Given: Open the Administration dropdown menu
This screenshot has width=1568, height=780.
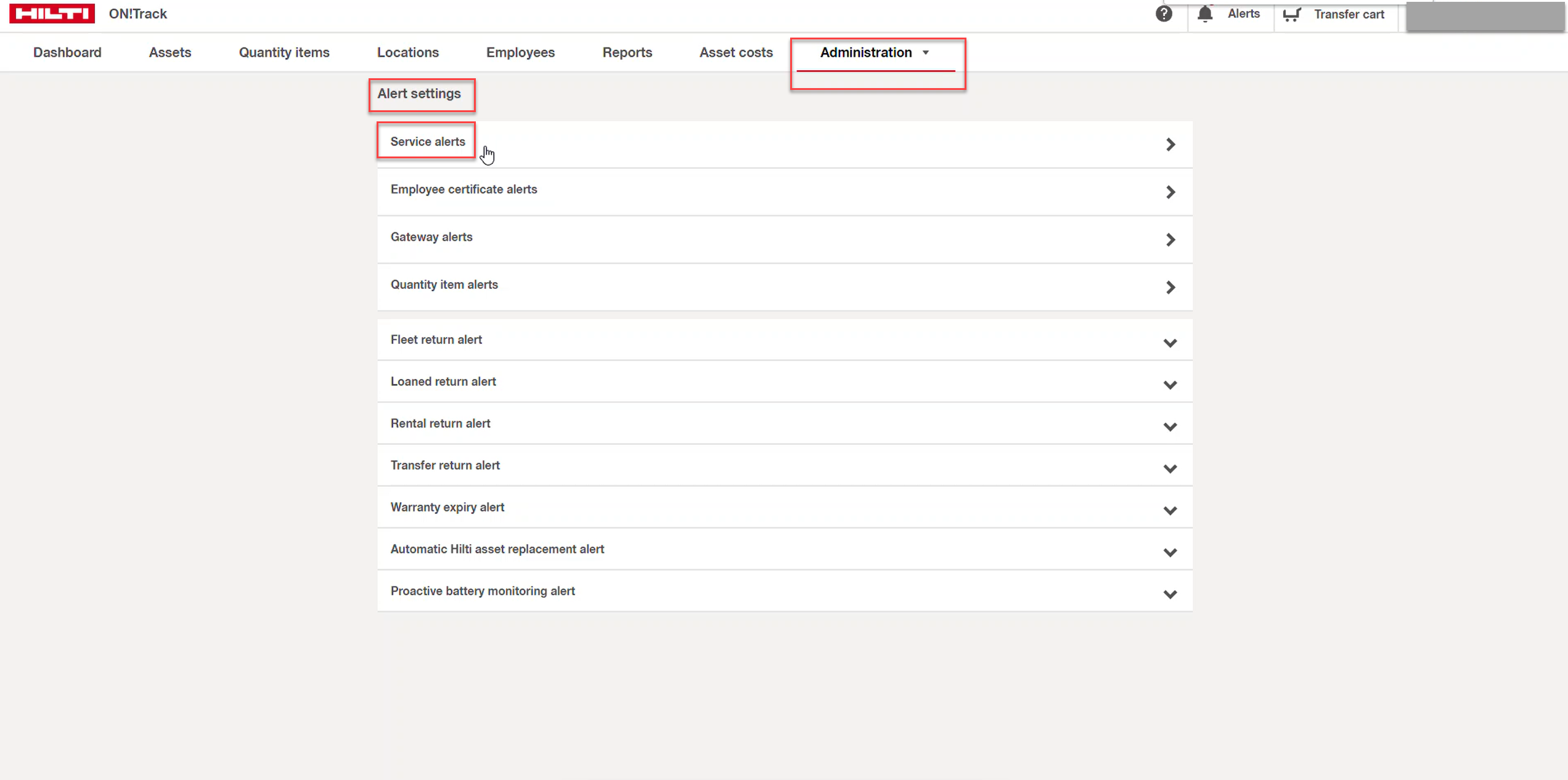Looking at the screenshot, I should click(874, 53).
